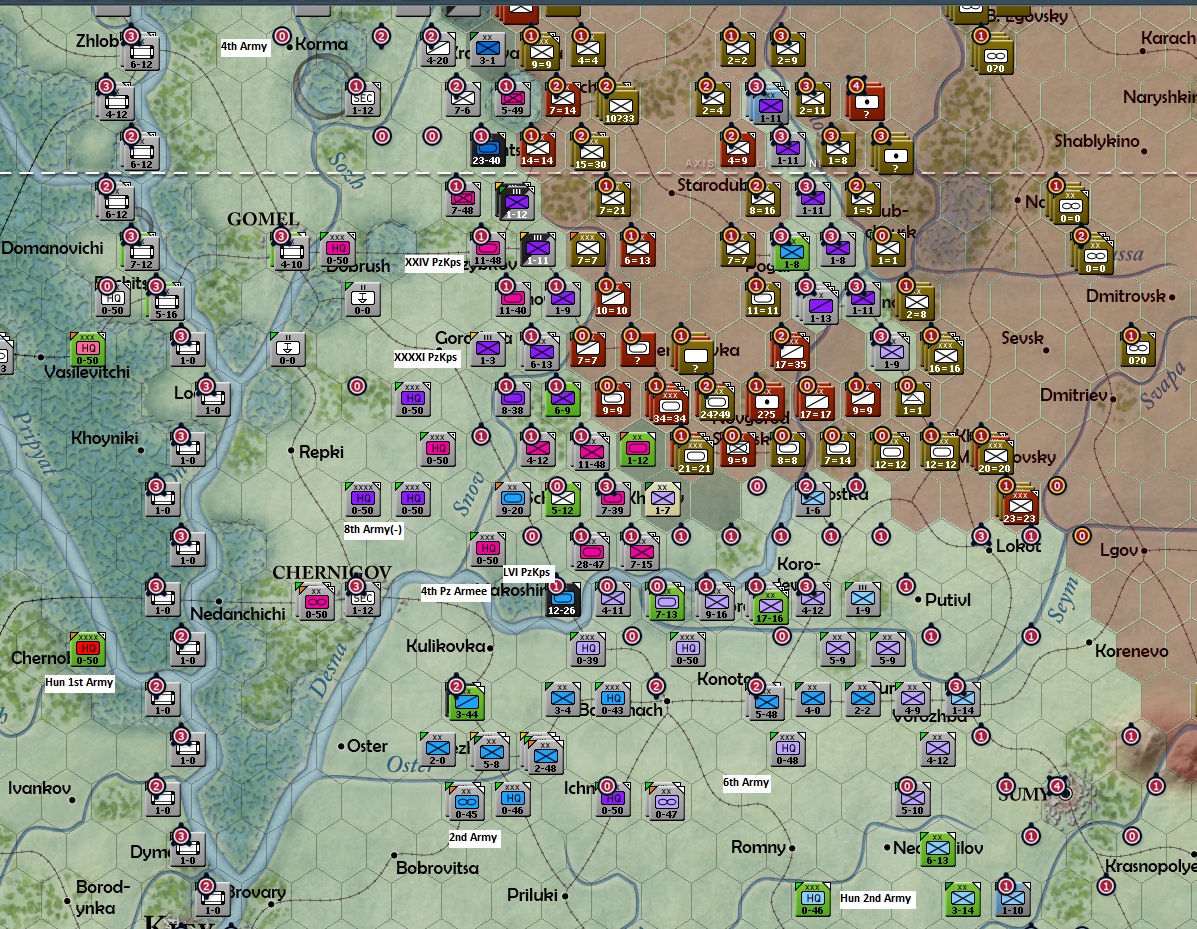Click the 8th Army(-) label
The image size is (1197, 929).
(373, 529)
